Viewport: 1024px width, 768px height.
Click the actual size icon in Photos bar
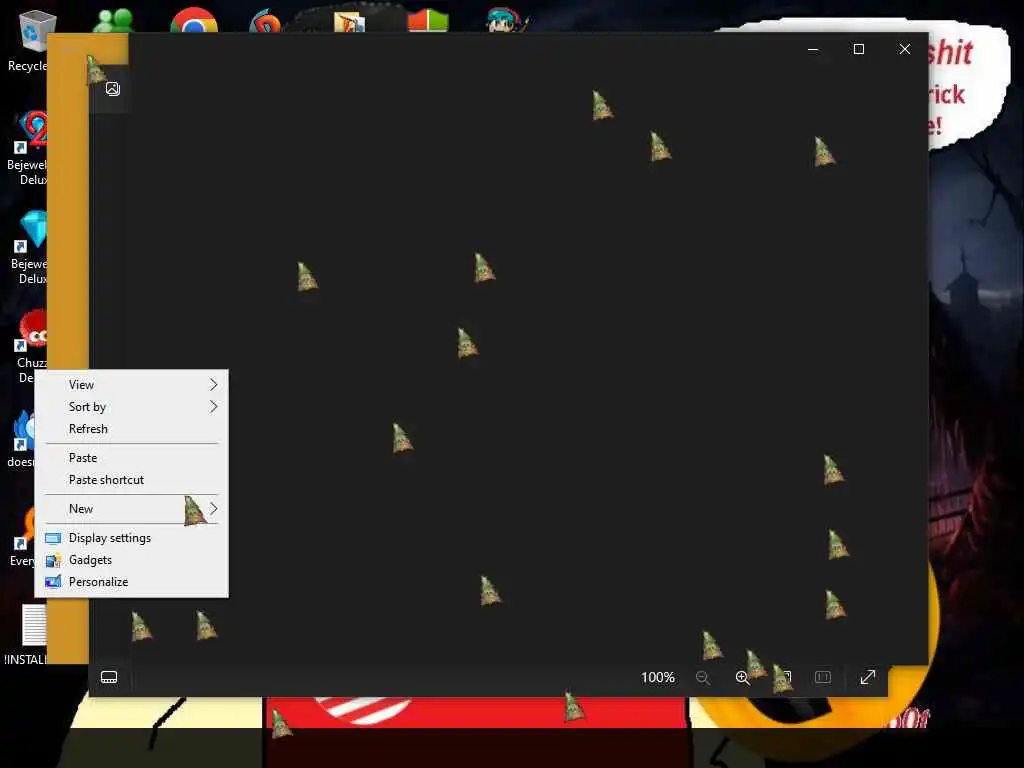click(823, 677)
